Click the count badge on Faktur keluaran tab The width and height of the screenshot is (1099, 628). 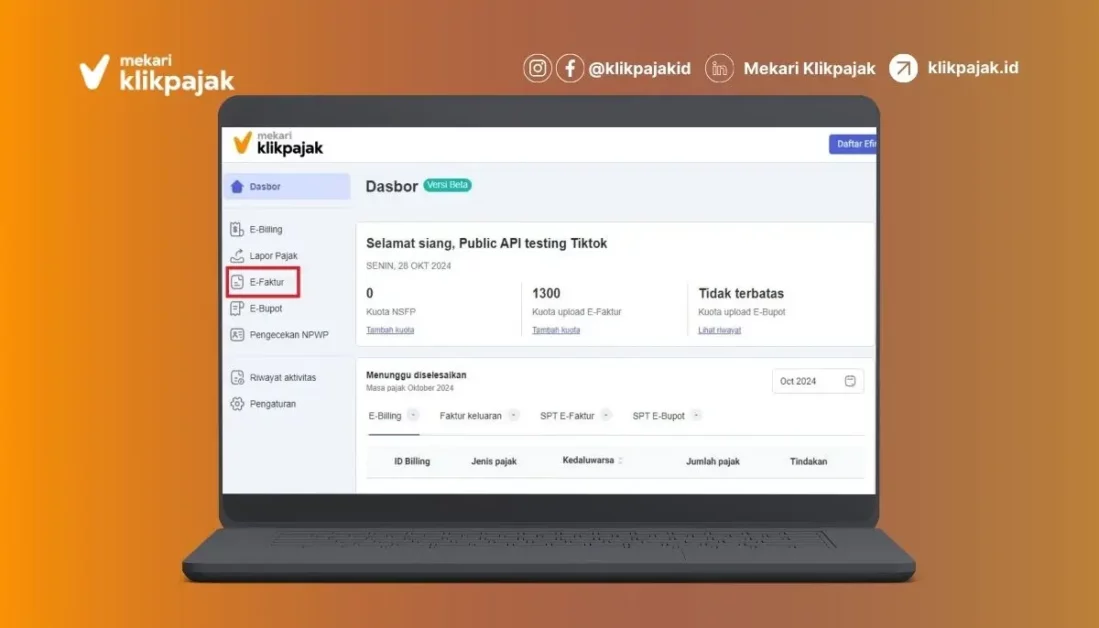tap(514, 415)
